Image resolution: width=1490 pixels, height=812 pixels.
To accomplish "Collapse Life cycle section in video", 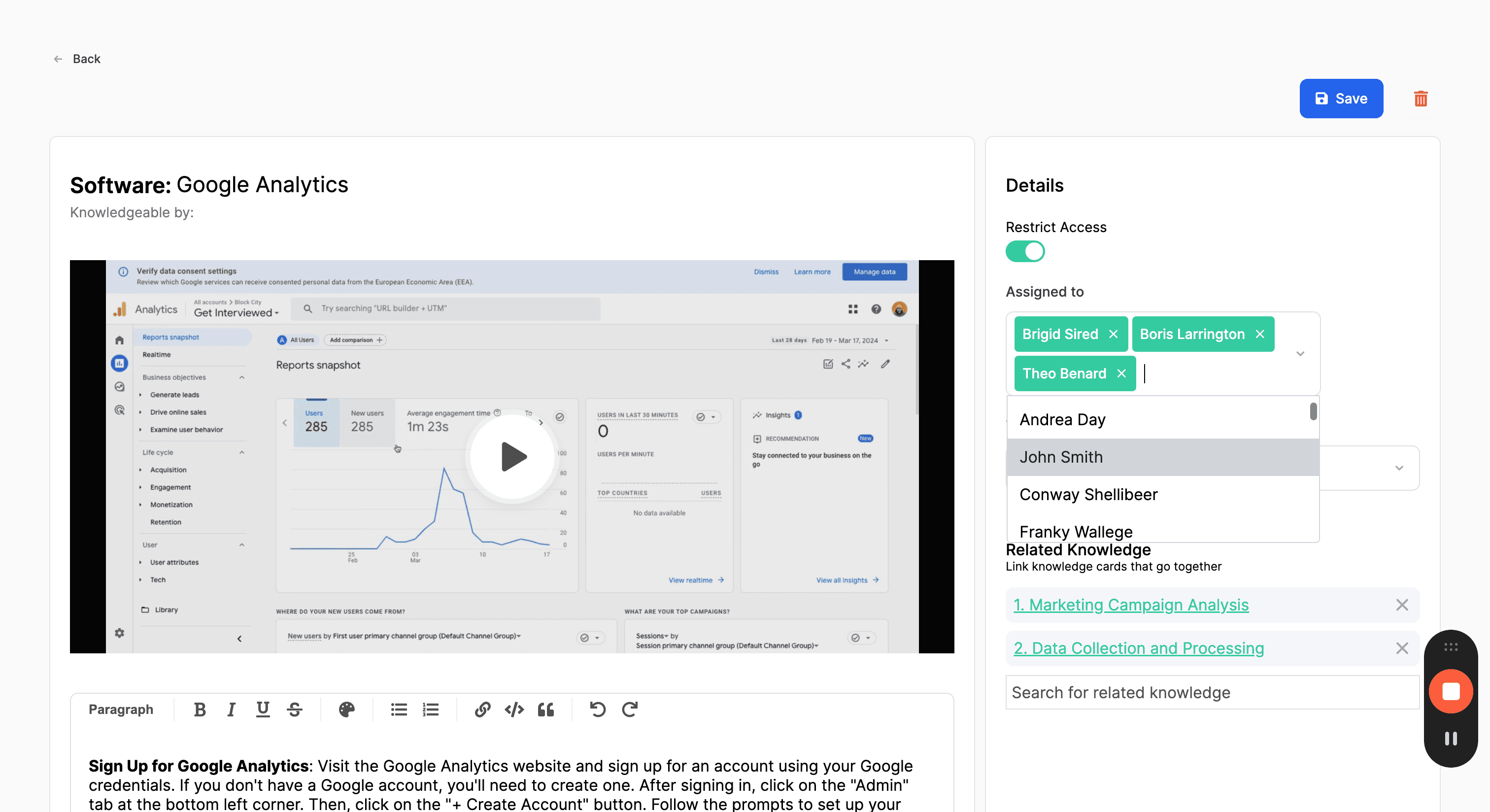I will coord(242,453).
